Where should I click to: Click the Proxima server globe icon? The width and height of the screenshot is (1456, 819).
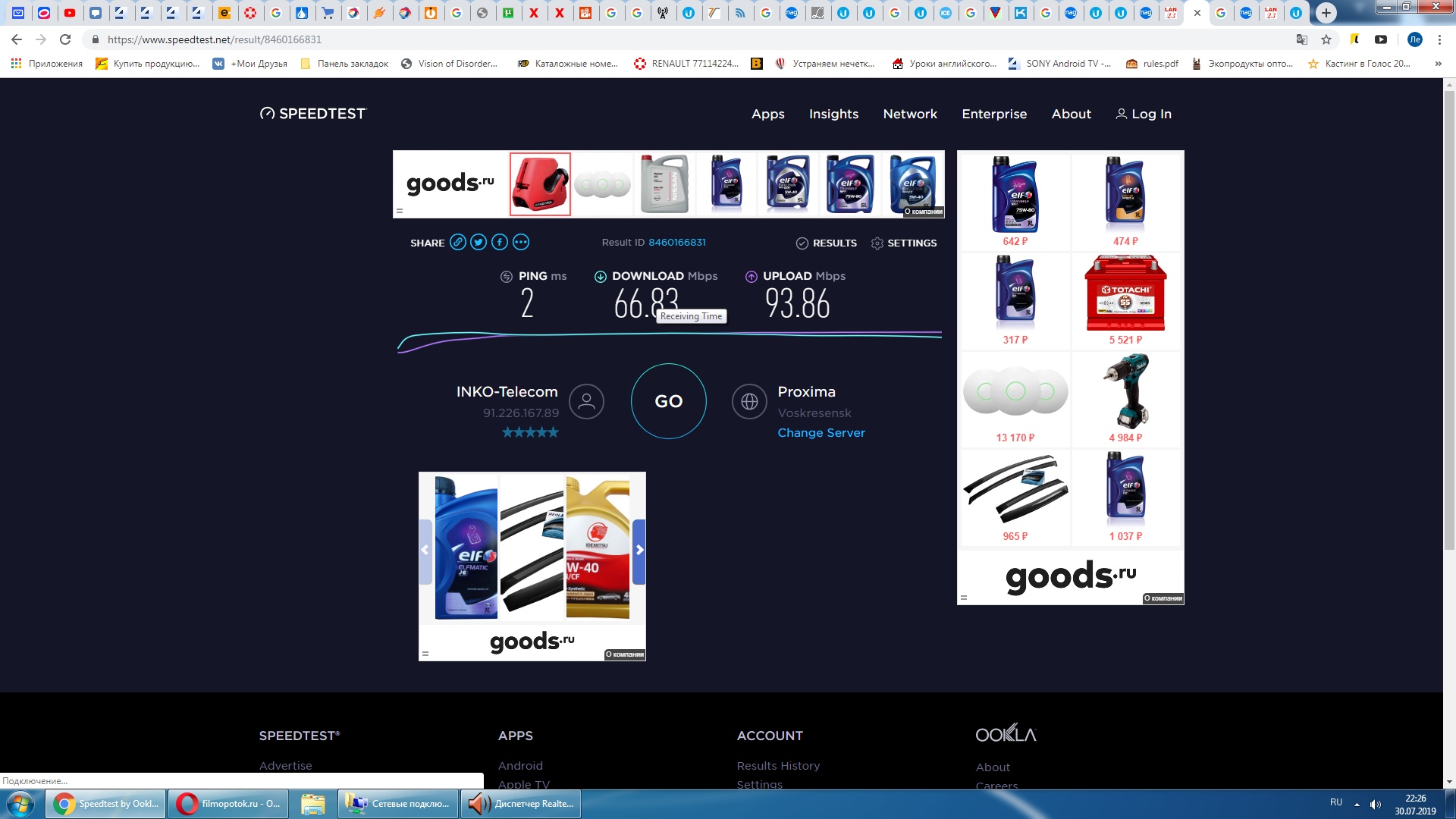point(749,402)
